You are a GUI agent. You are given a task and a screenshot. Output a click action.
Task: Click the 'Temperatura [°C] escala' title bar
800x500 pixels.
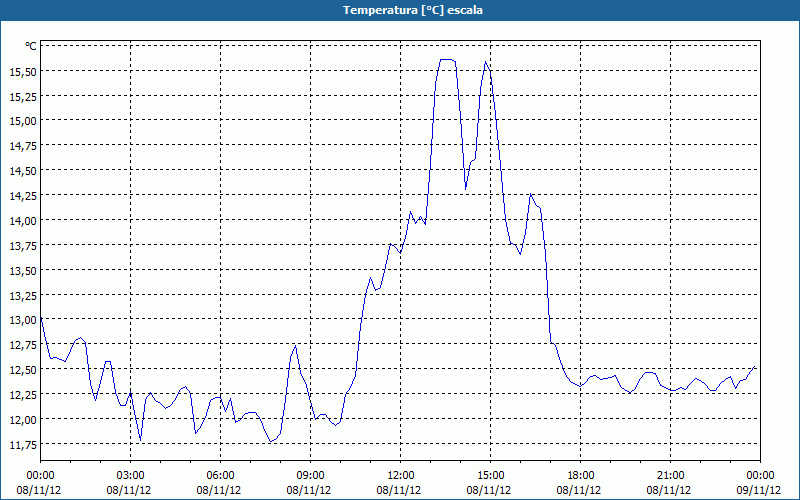400,10
